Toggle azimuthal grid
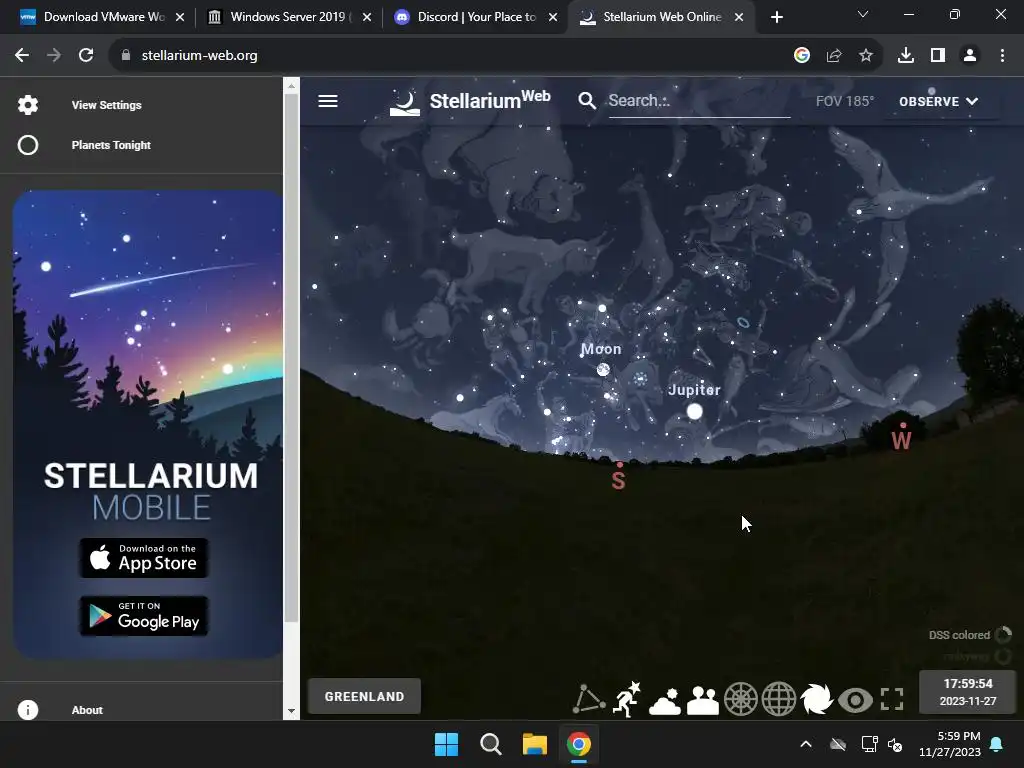1024x768 pixels. click(x=741, y=699)
